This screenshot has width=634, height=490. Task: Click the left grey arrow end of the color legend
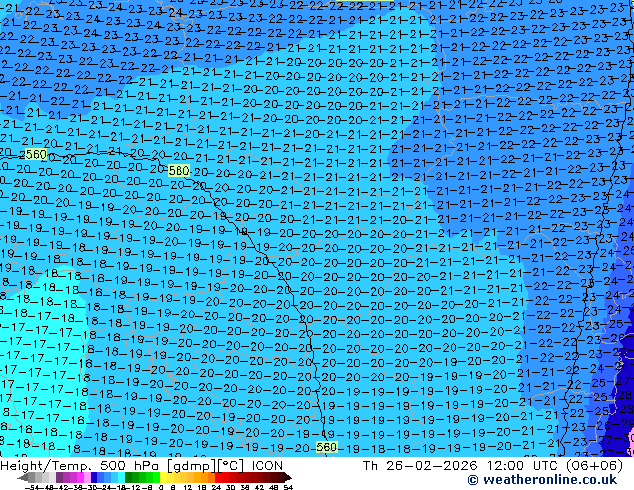coord(23,478)
